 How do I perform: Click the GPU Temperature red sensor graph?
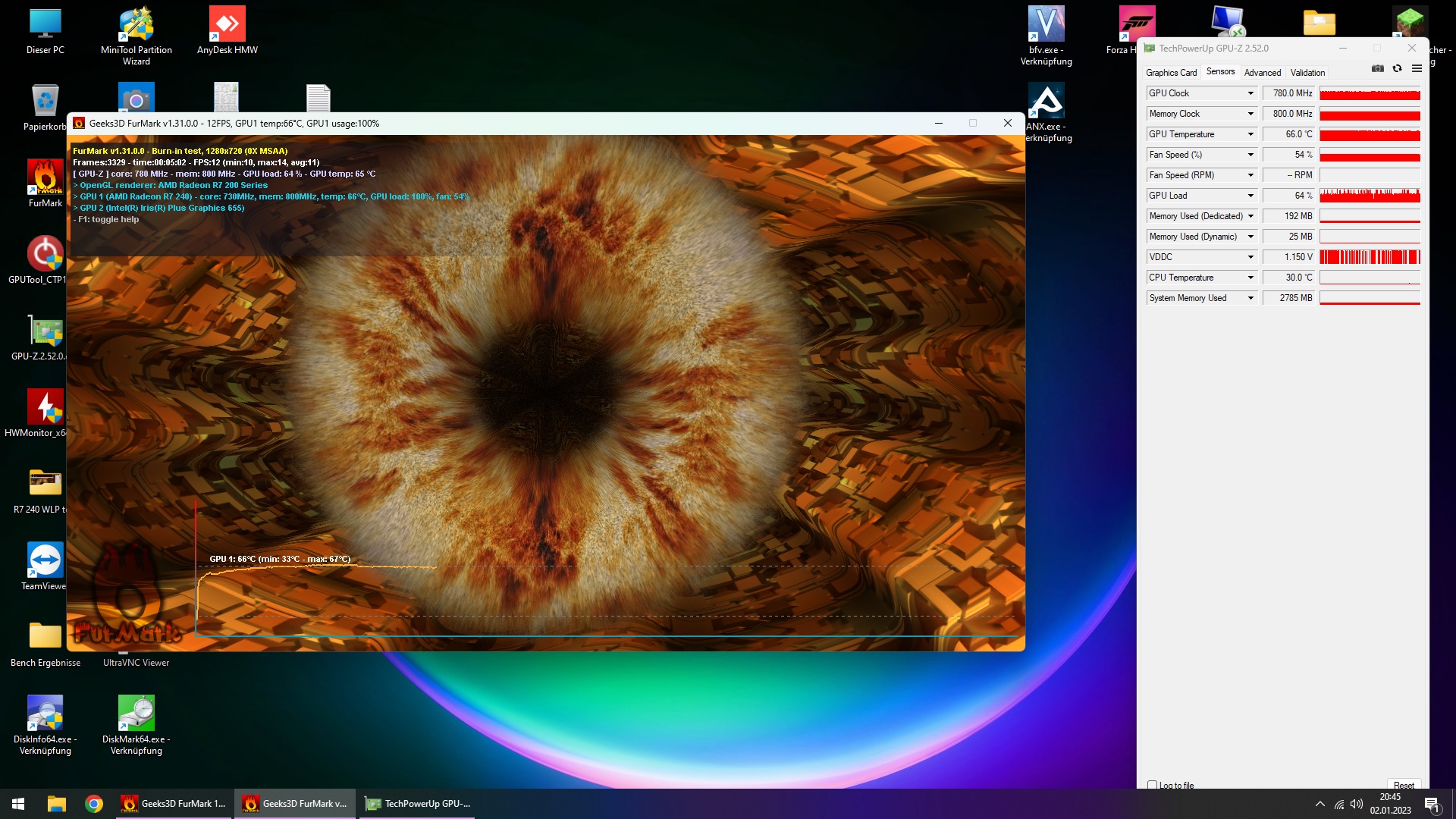[x=1370, y=134]
